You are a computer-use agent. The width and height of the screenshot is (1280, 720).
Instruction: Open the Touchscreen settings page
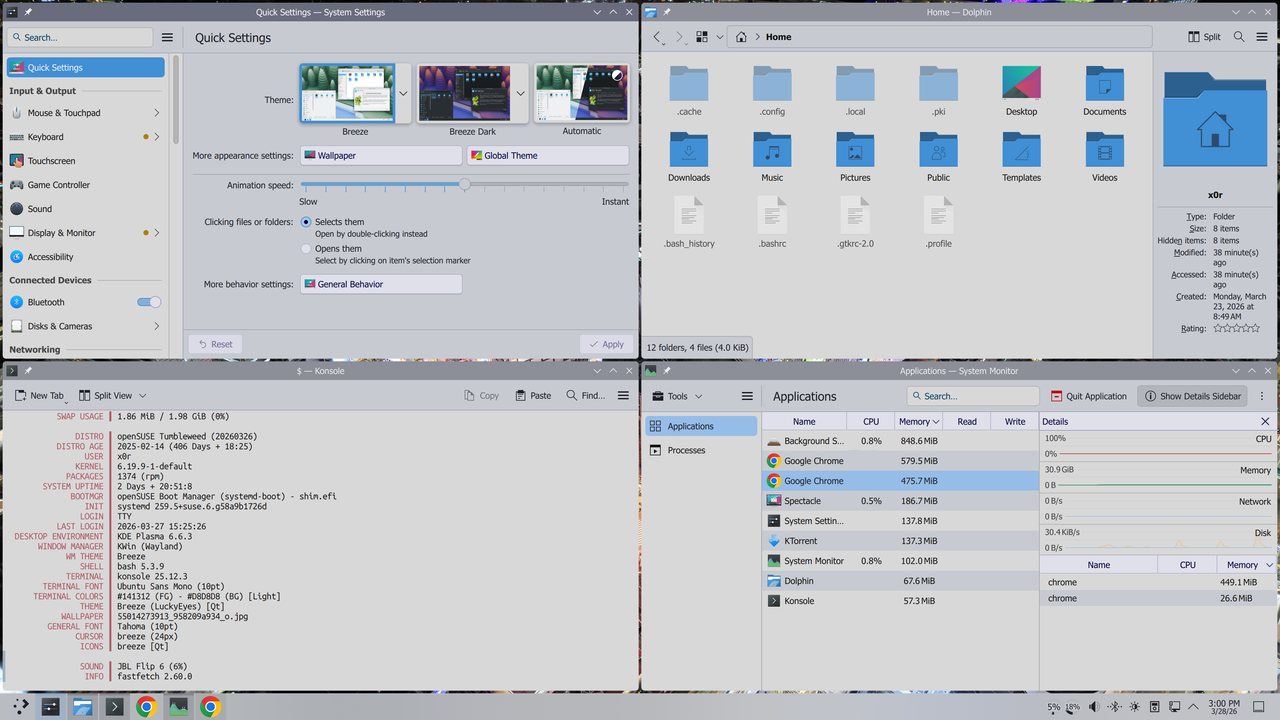tap(85, 161)
